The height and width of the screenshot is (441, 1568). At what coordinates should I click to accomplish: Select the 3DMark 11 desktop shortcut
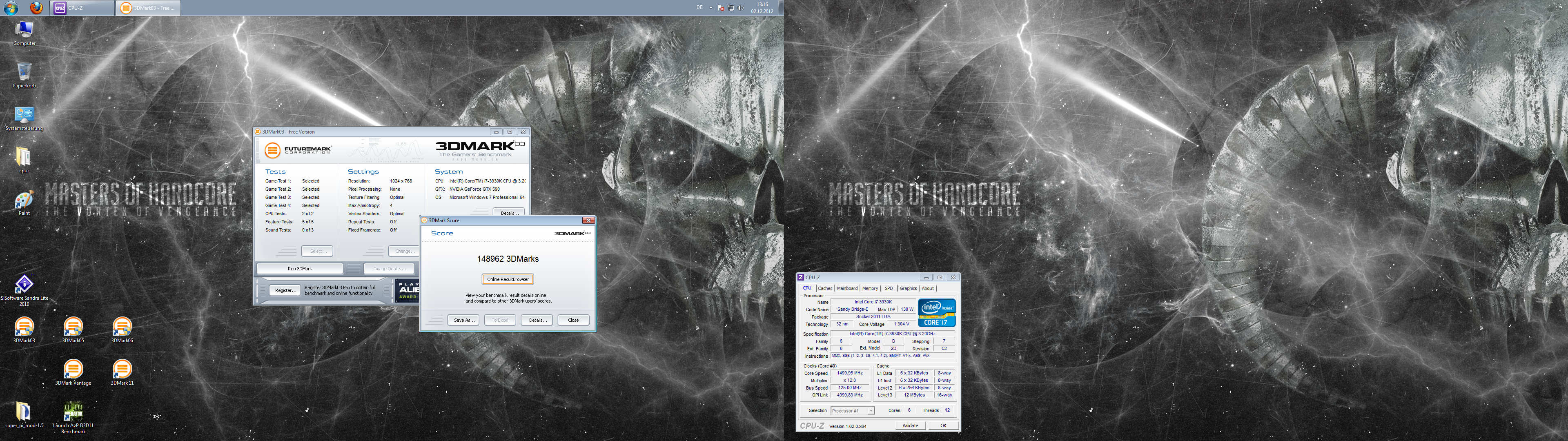[122, 373]
